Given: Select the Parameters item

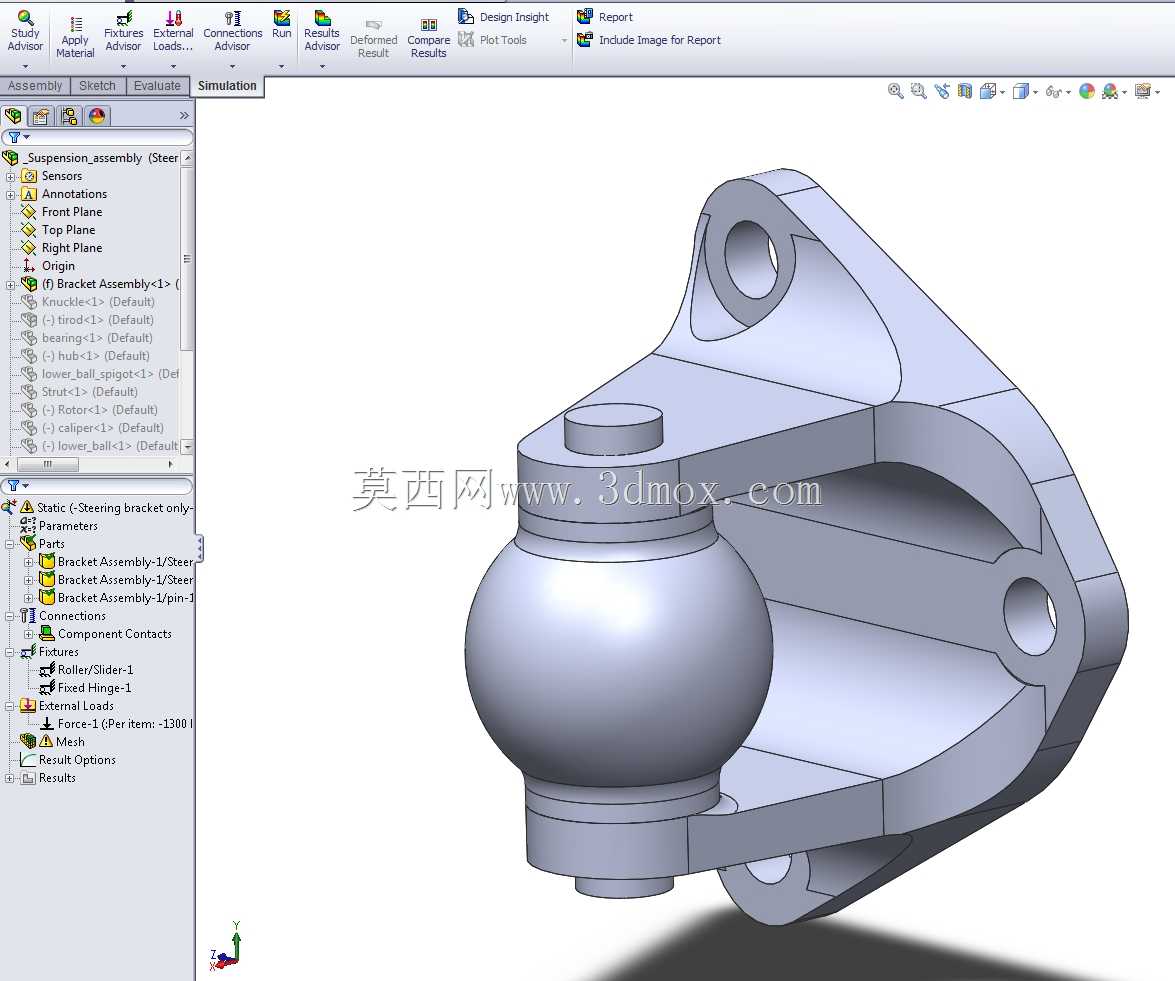Looking at the screenshot, I should pos(68,526).
